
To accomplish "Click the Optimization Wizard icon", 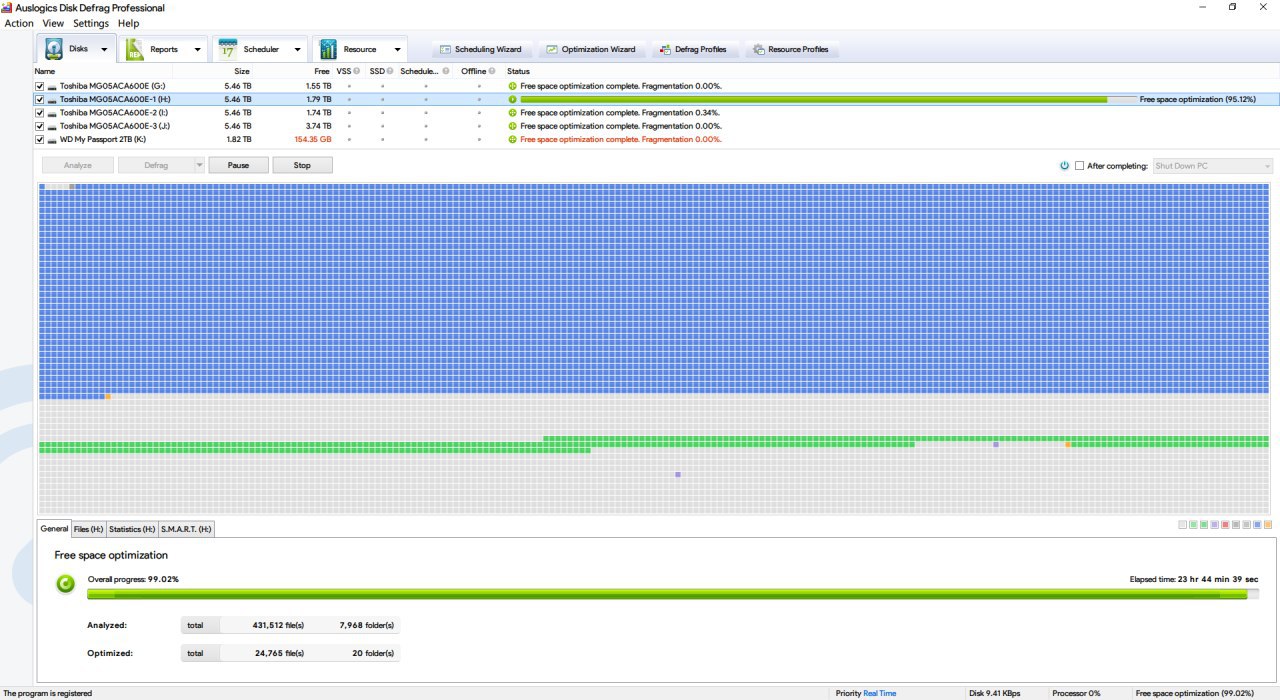I will pos(552,49).
